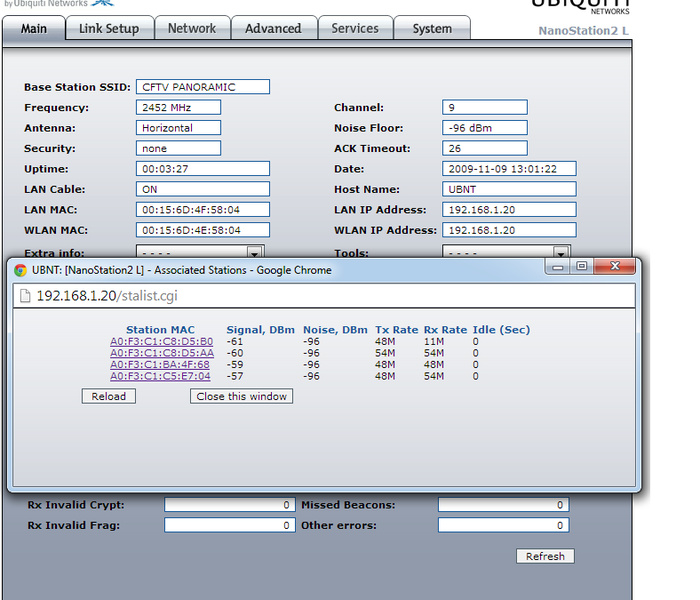Open station link A0:F3:C1:C5:E7:04
700x600 pixels.
(x=160, y=376)
